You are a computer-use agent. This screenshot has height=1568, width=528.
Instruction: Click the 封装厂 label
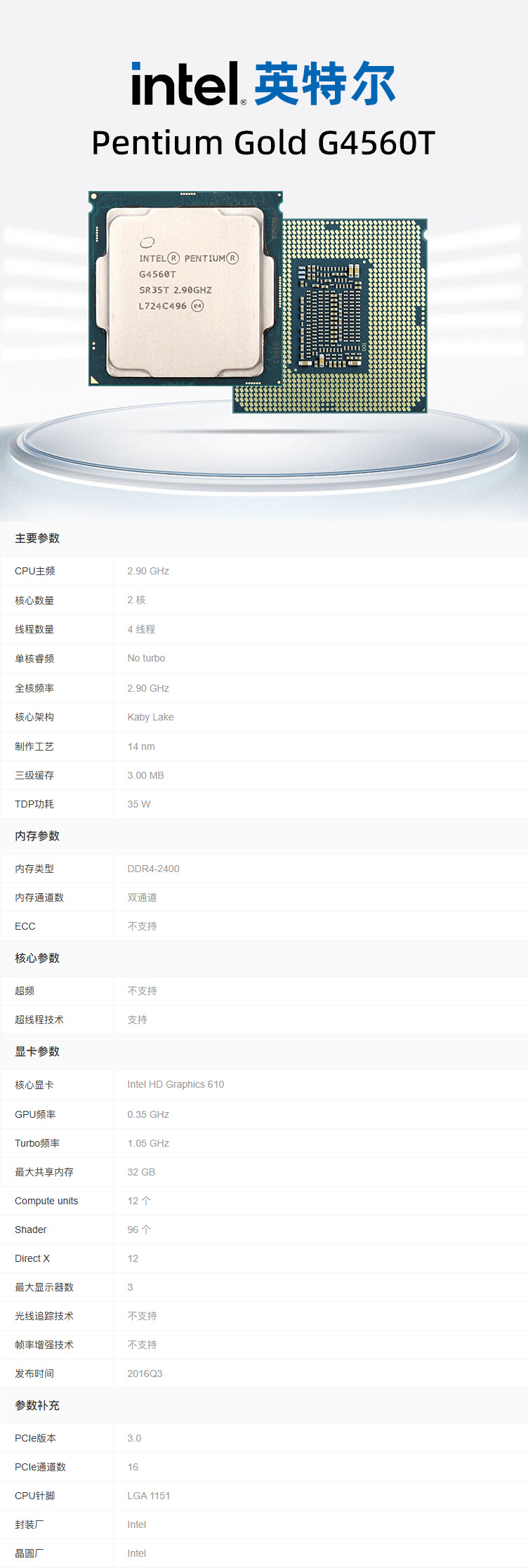click(29, 1524)
